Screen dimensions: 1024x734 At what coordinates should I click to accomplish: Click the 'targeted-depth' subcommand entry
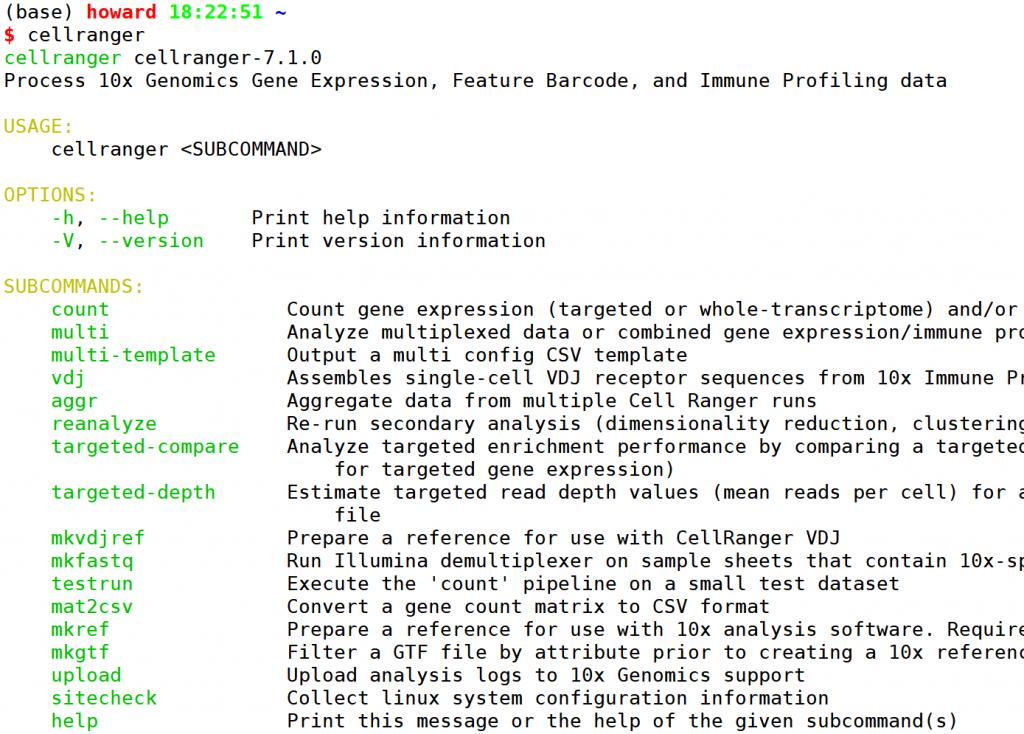pos(133,492)
